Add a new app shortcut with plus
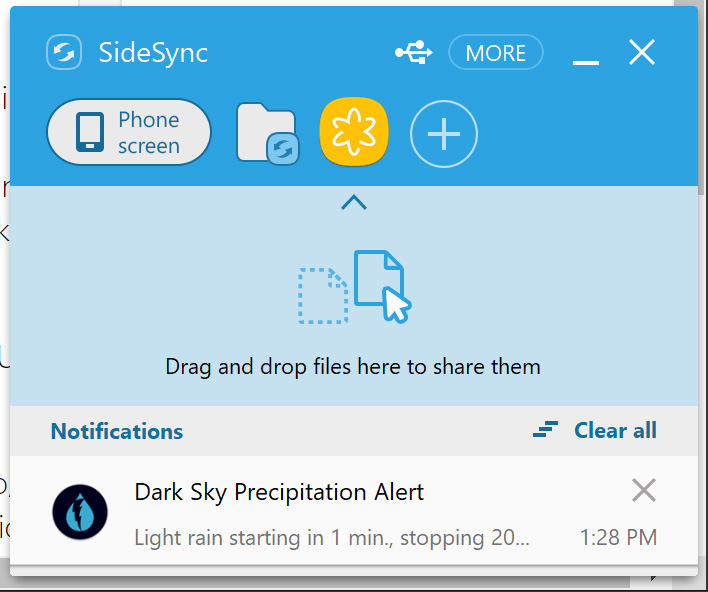Image resolution: width=708 pixels, height=592 pixels. click(444, 134)
